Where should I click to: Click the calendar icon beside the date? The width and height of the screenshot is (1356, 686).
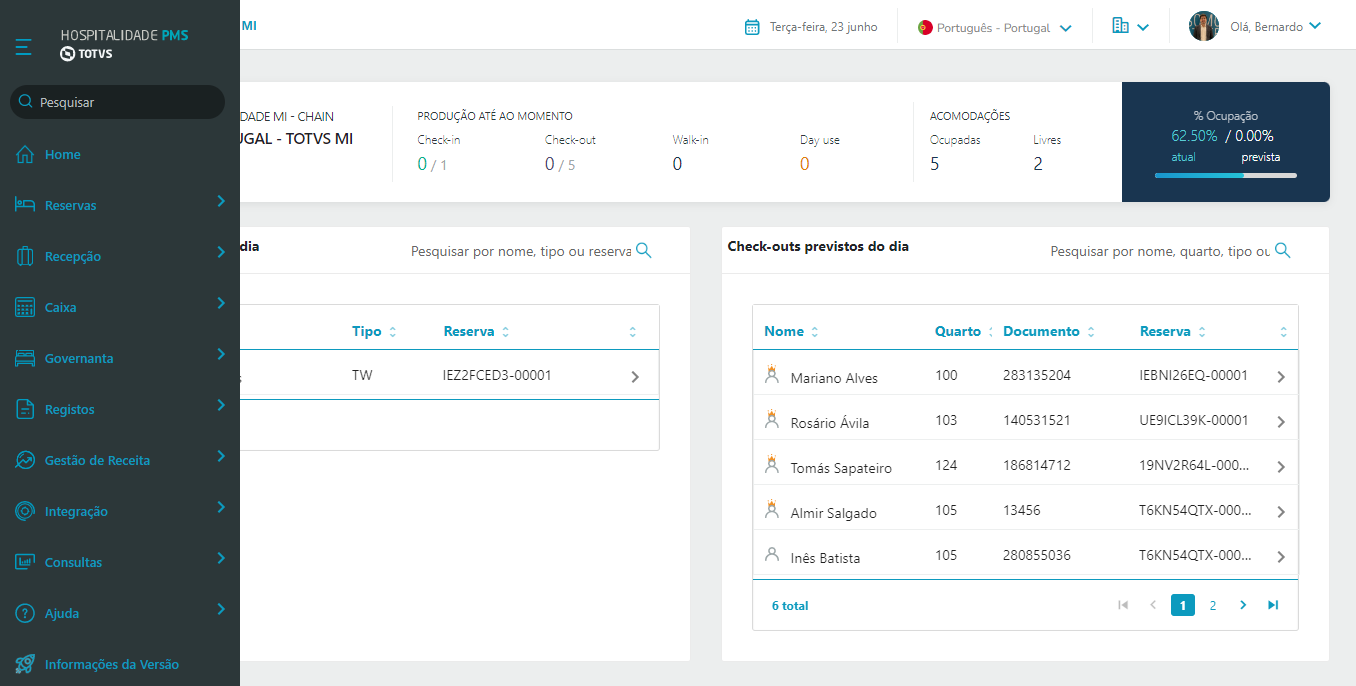(752, 27)
